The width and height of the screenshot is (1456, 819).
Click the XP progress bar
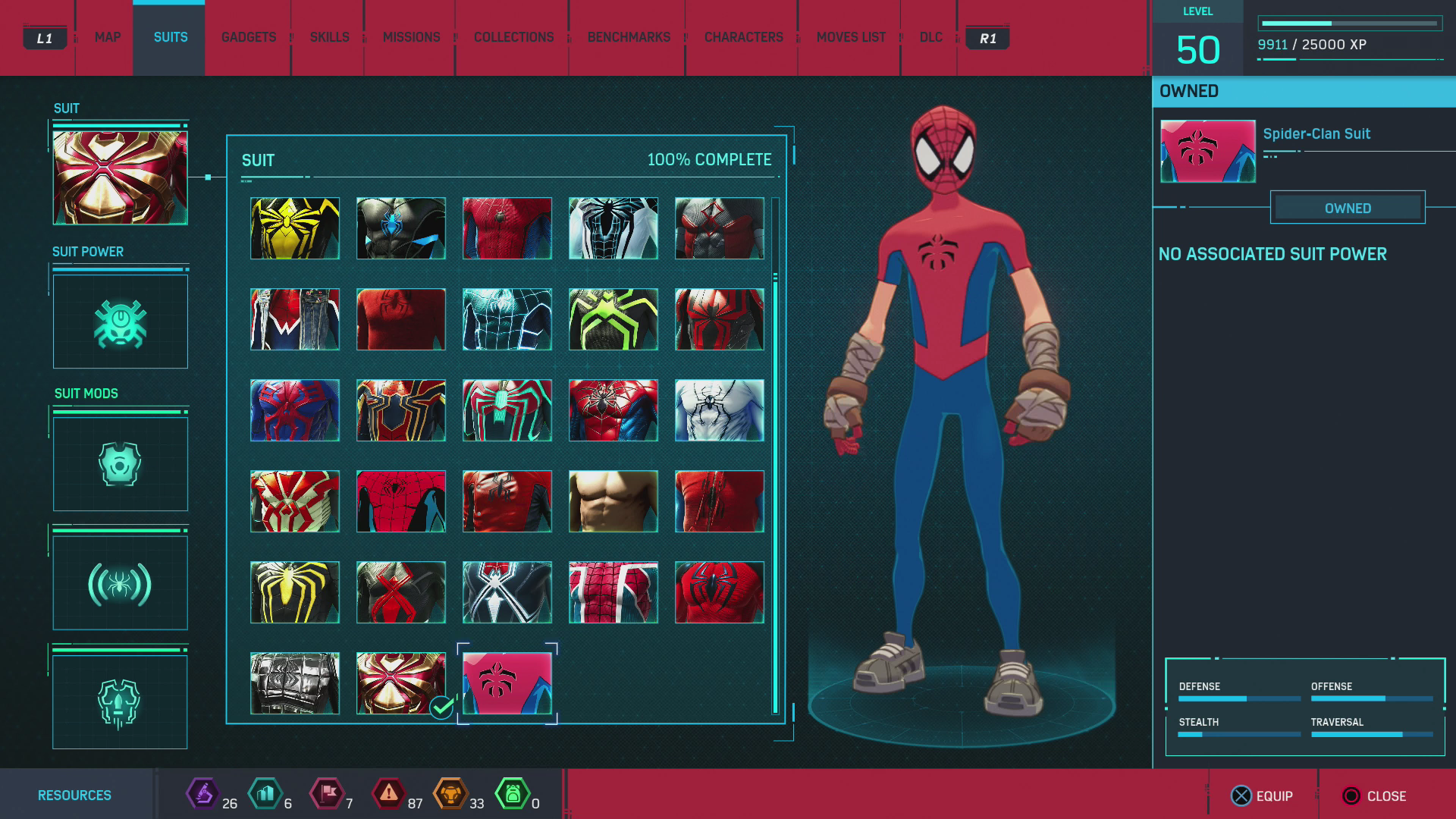tap(1349, 24)
